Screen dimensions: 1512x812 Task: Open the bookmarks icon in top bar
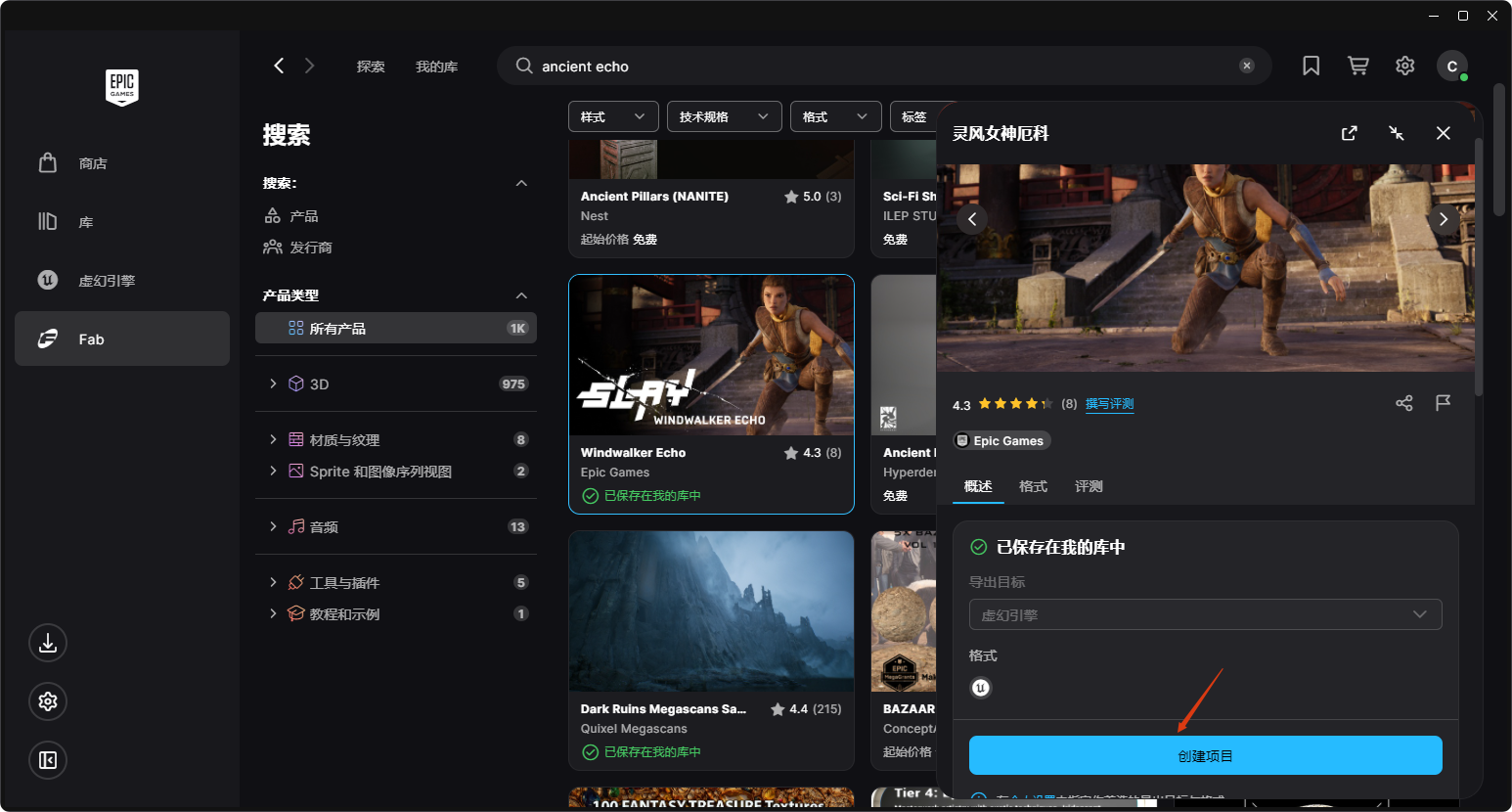[x=1312, y=66]
